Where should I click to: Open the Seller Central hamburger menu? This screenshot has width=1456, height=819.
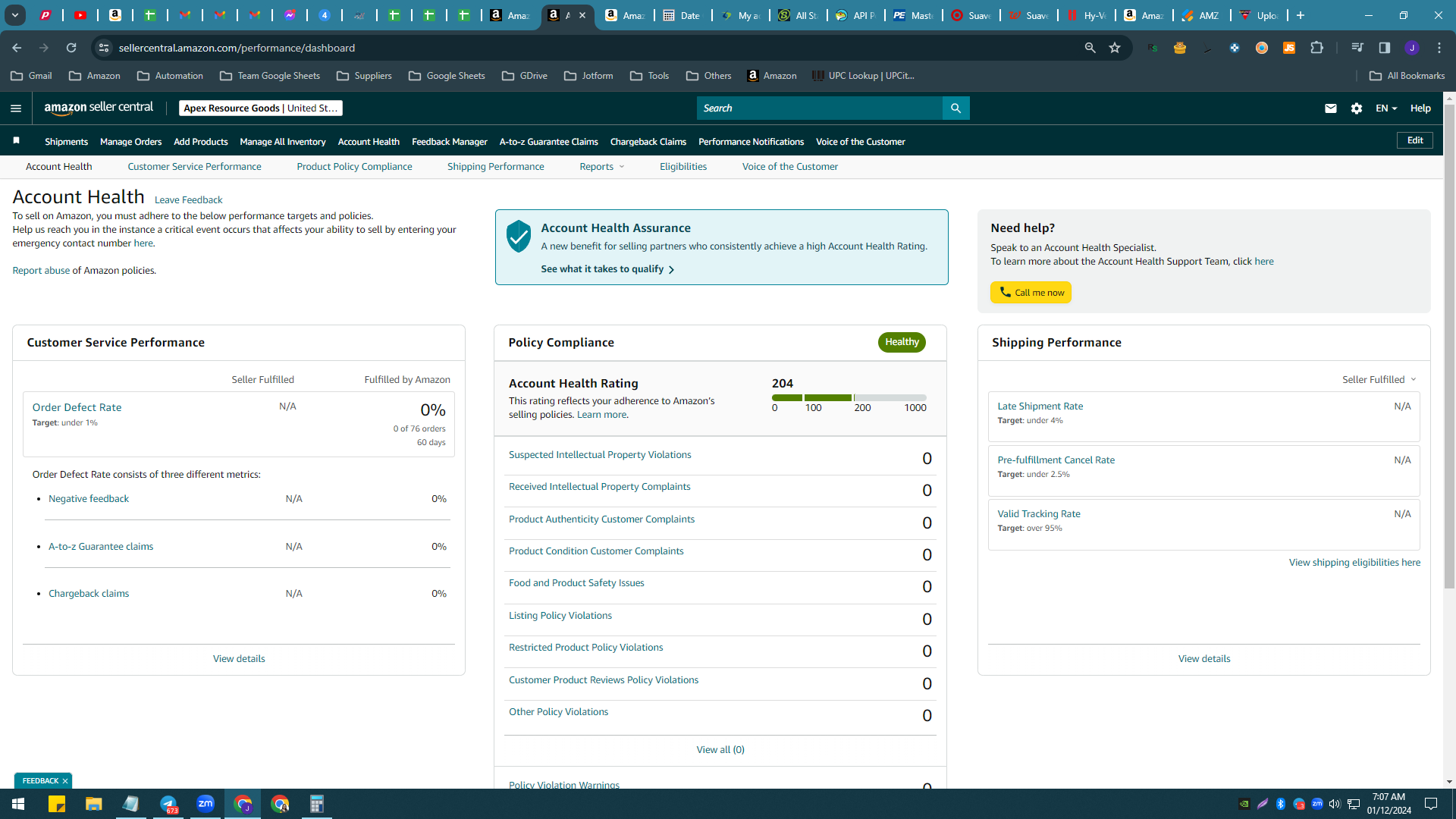coord(16,108)
